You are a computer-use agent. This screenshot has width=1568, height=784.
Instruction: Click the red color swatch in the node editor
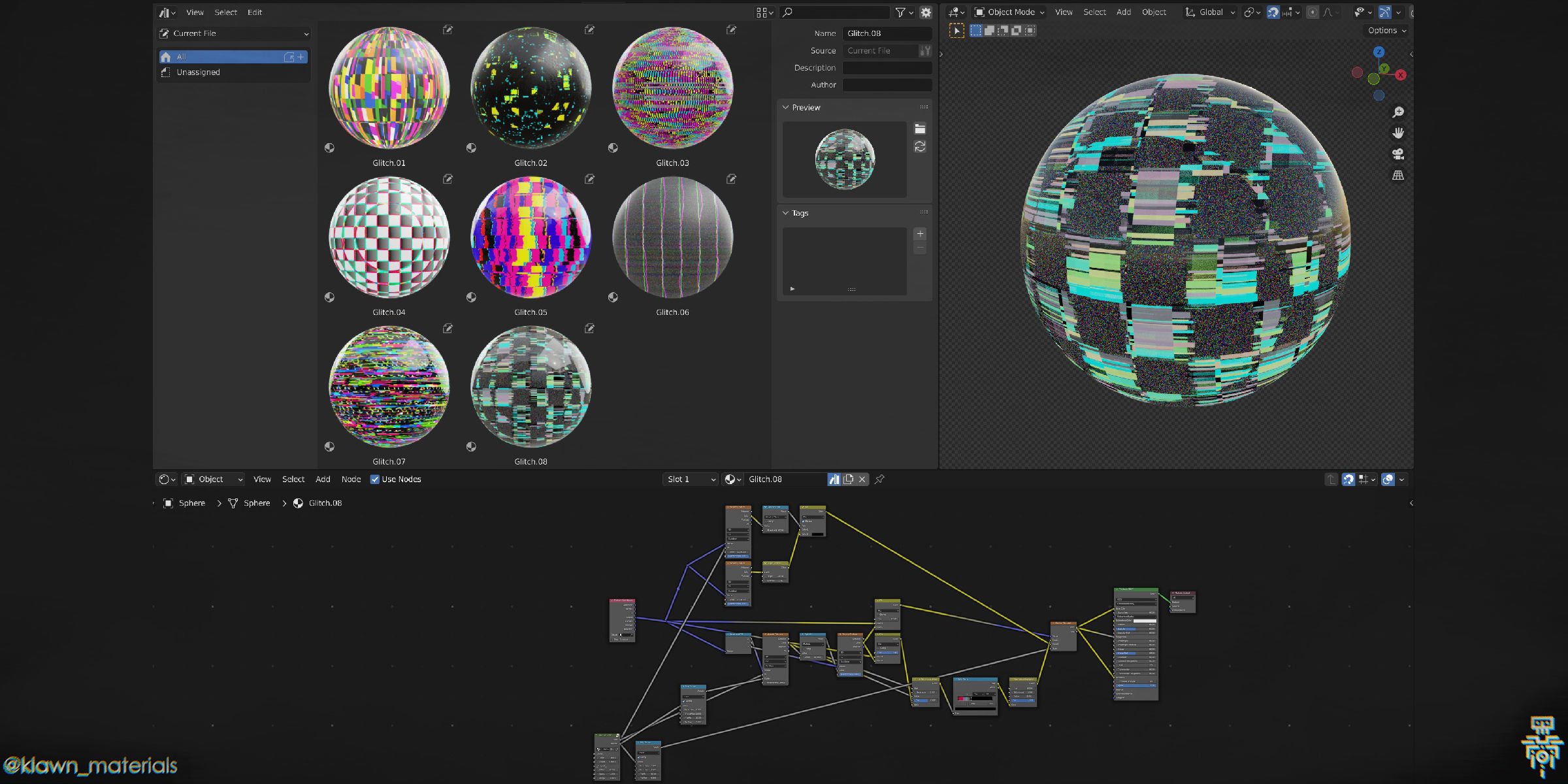(x=960, y=698)
